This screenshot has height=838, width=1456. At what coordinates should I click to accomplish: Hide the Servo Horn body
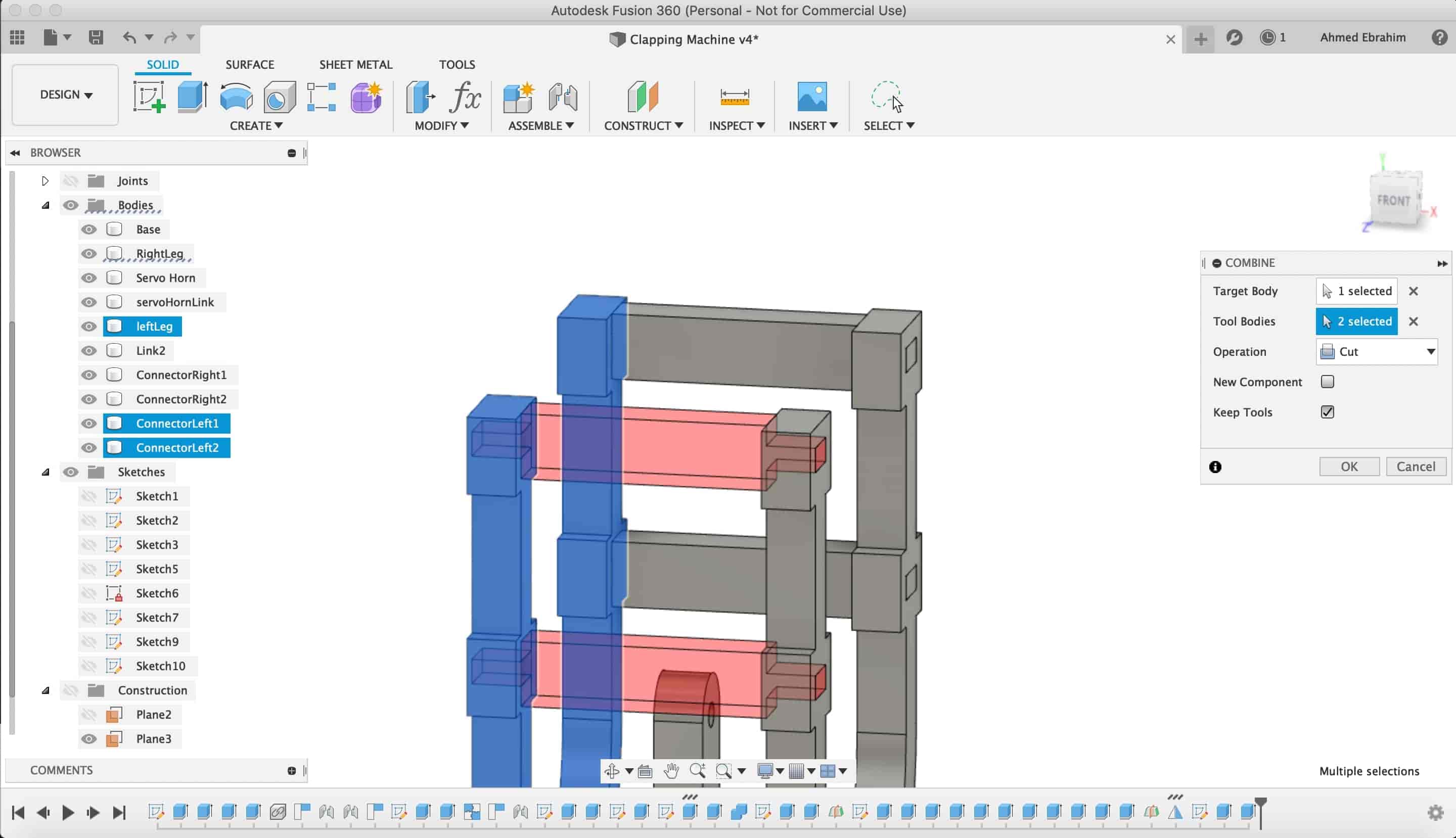click(88, 278)
